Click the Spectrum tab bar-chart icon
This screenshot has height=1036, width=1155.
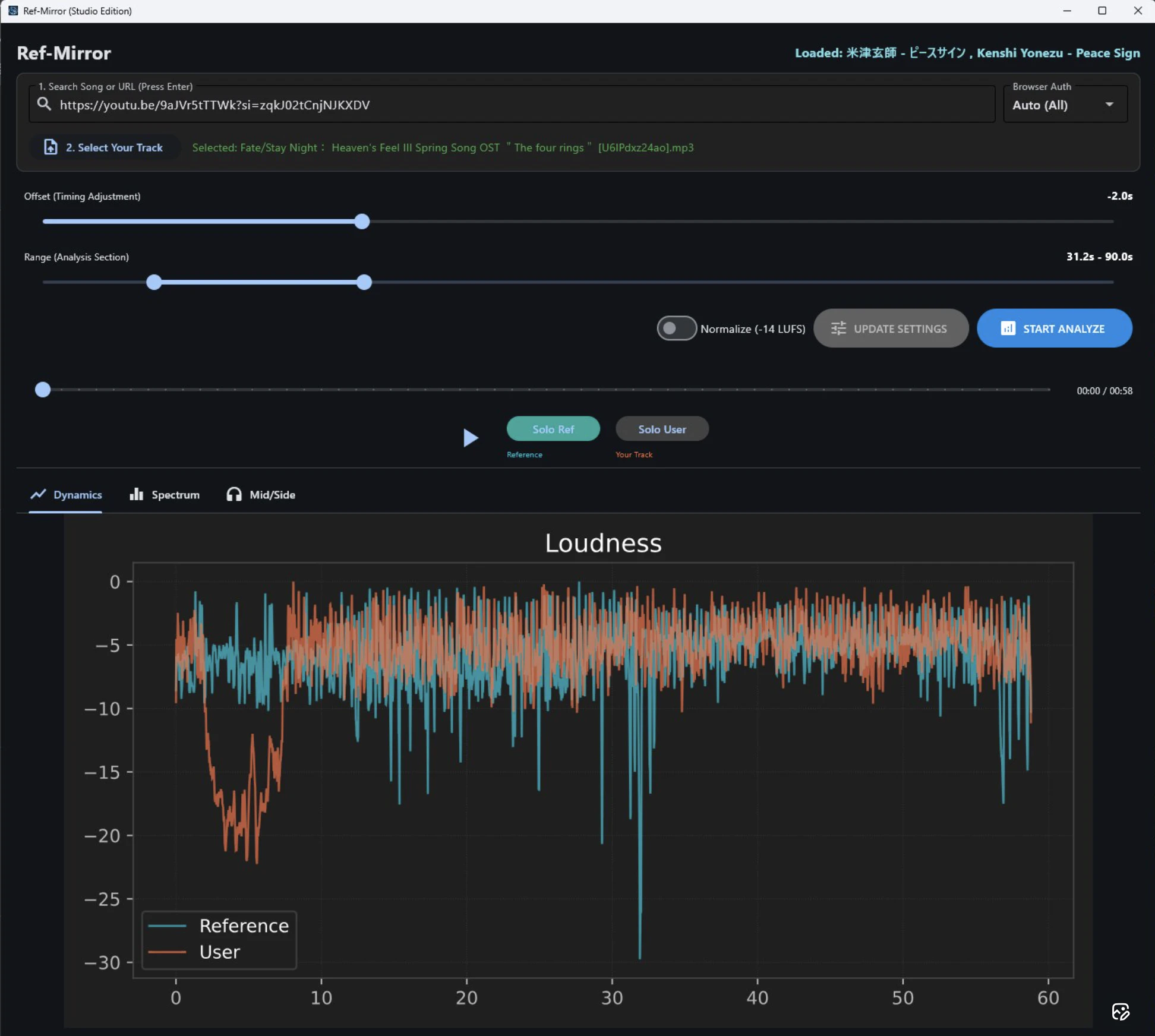(137, 494)
